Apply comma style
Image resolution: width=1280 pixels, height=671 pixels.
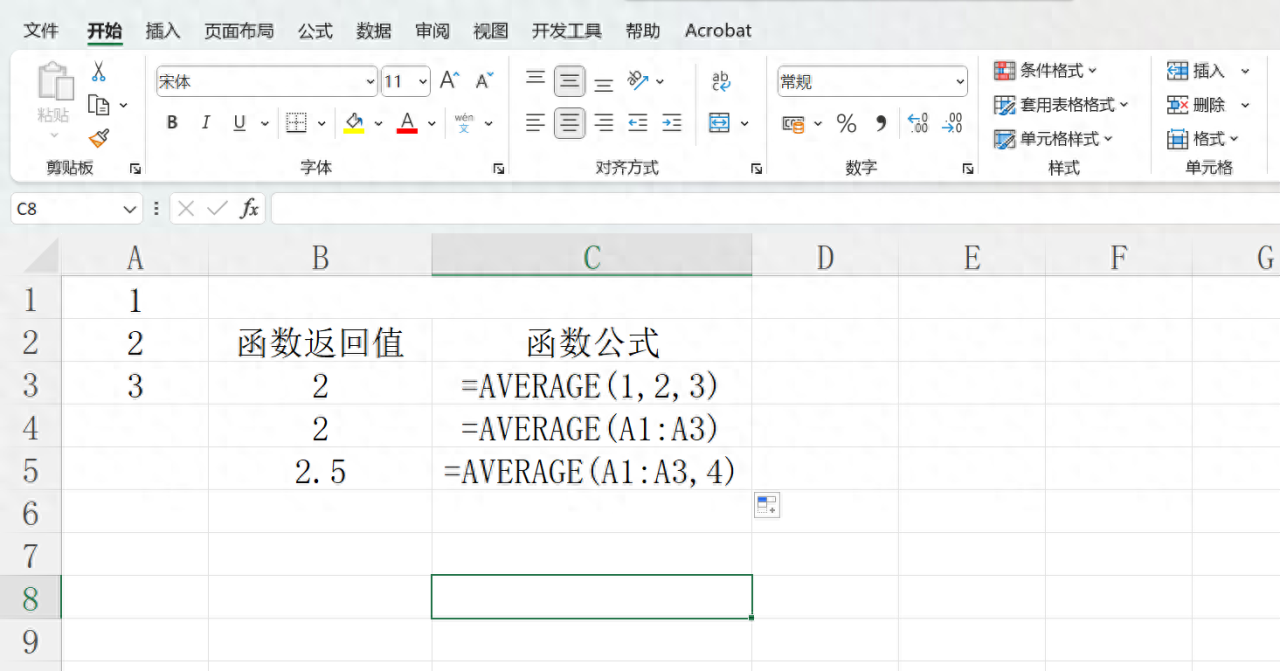pos(881,123)
